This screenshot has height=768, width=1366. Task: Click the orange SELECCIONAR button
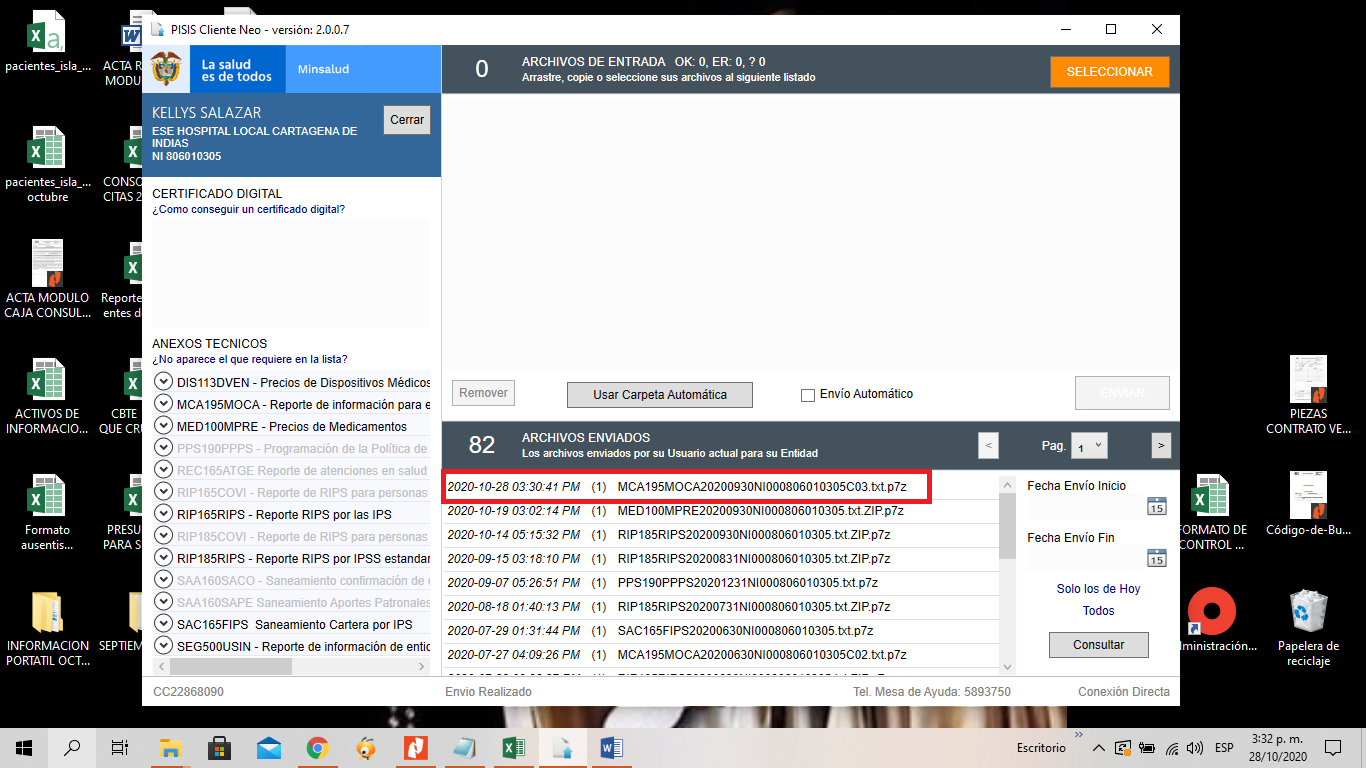[1109, 72]
